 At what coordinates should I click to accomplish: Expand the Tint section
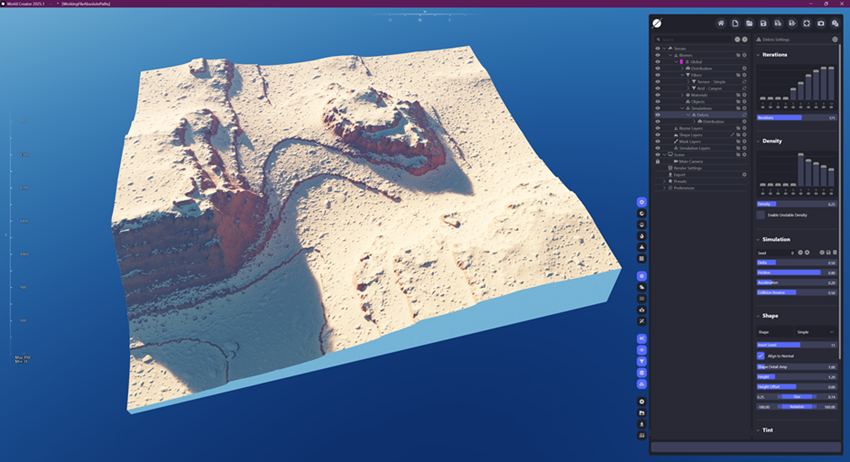[x=757, y=430]
